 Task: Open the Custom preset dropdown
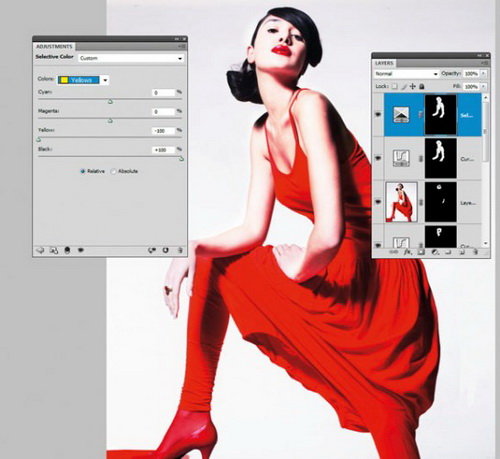click(131, 58)
